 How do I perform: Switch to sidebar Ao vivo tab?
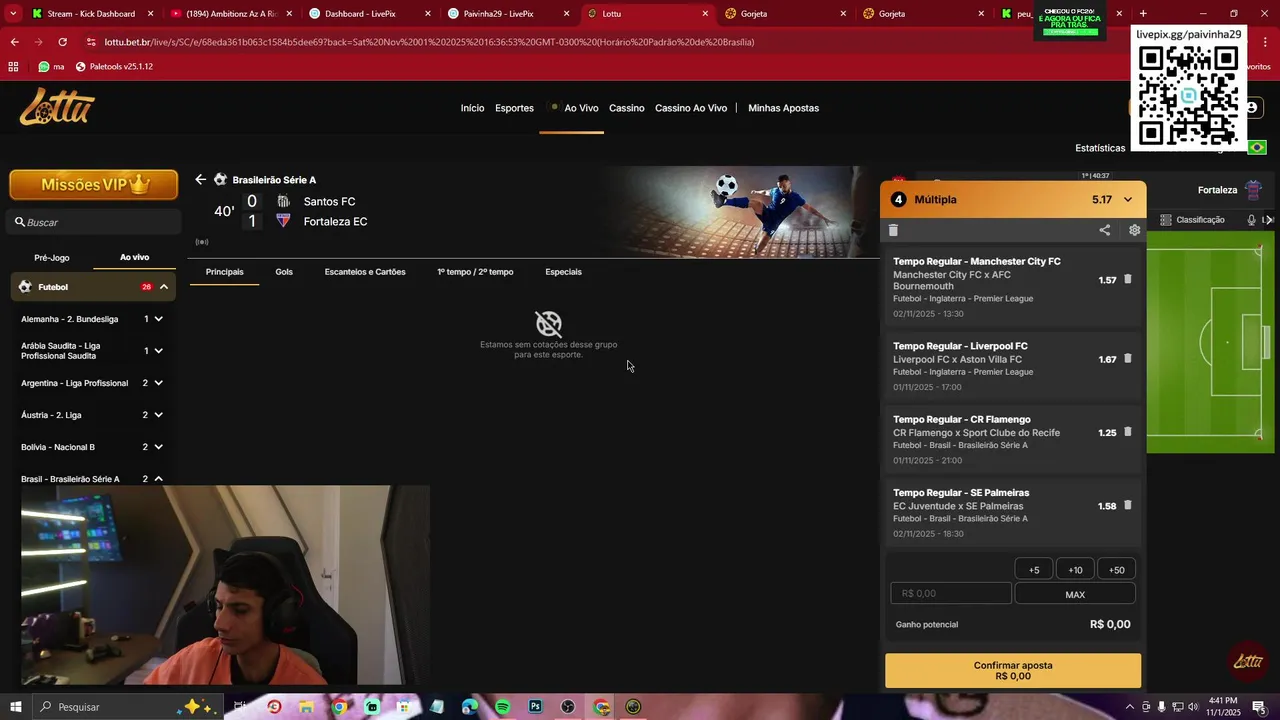[x=134, y=257]
